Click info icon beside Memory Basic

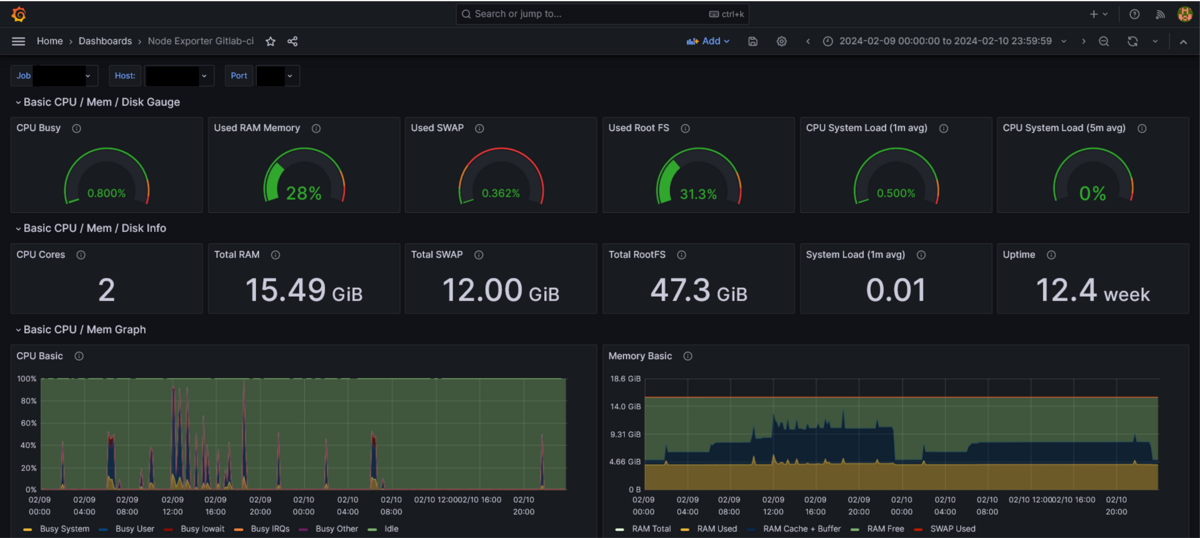(688, 356)
